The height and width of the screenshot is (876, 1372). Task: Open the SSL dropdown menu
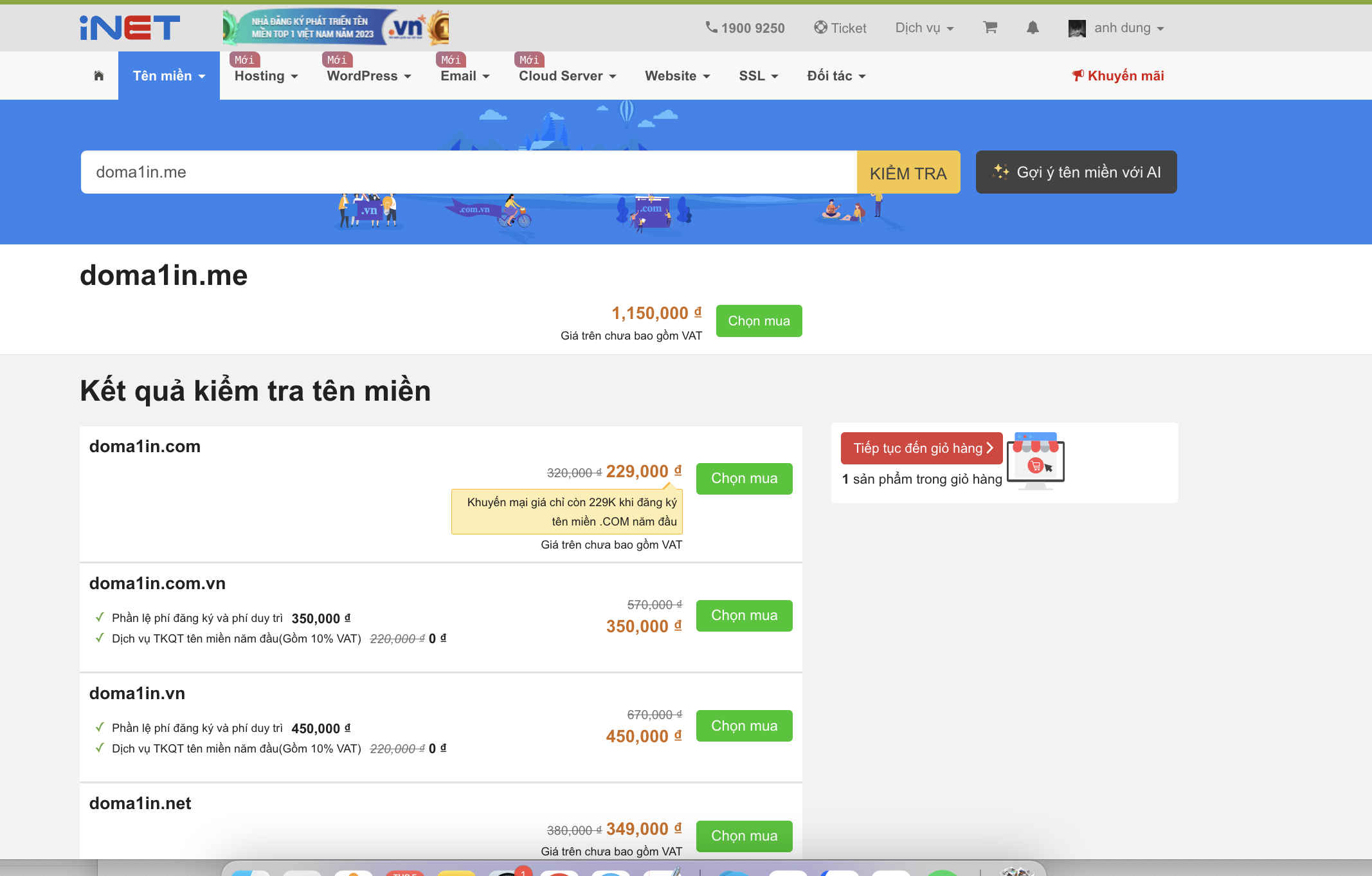point(759,76)
